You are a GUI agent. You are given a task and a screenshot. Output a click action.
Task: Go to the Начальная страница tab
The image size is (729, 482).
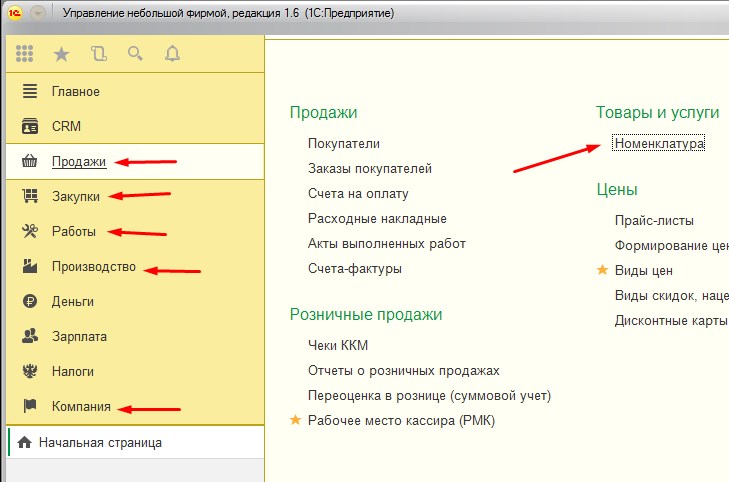coord(100,442)
